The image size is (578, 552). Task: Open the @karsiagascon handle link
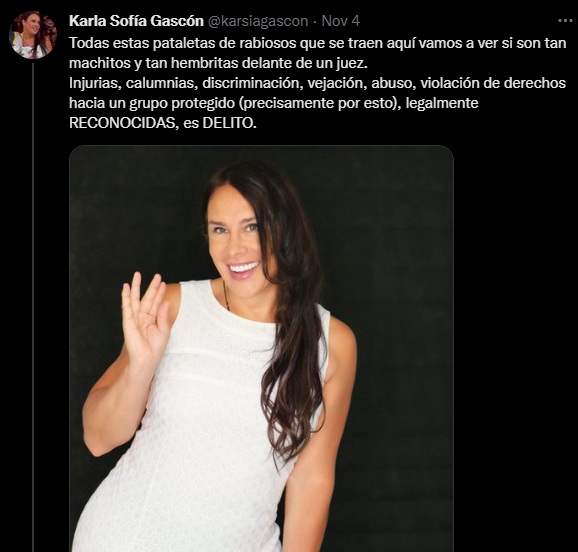pos(258,21)
